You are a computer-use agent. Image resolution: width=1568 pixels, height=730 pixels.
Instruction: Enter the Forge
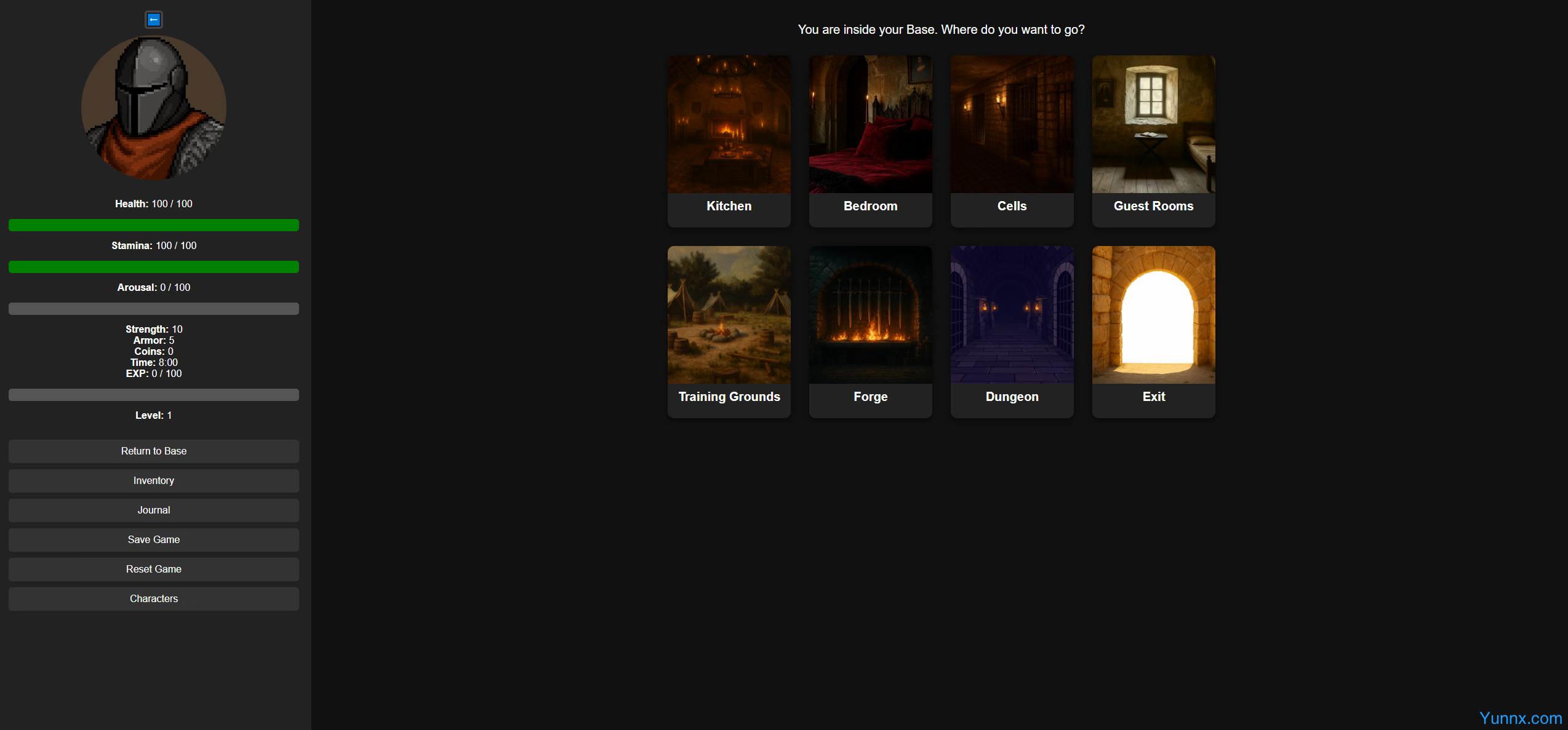point(870,331)
